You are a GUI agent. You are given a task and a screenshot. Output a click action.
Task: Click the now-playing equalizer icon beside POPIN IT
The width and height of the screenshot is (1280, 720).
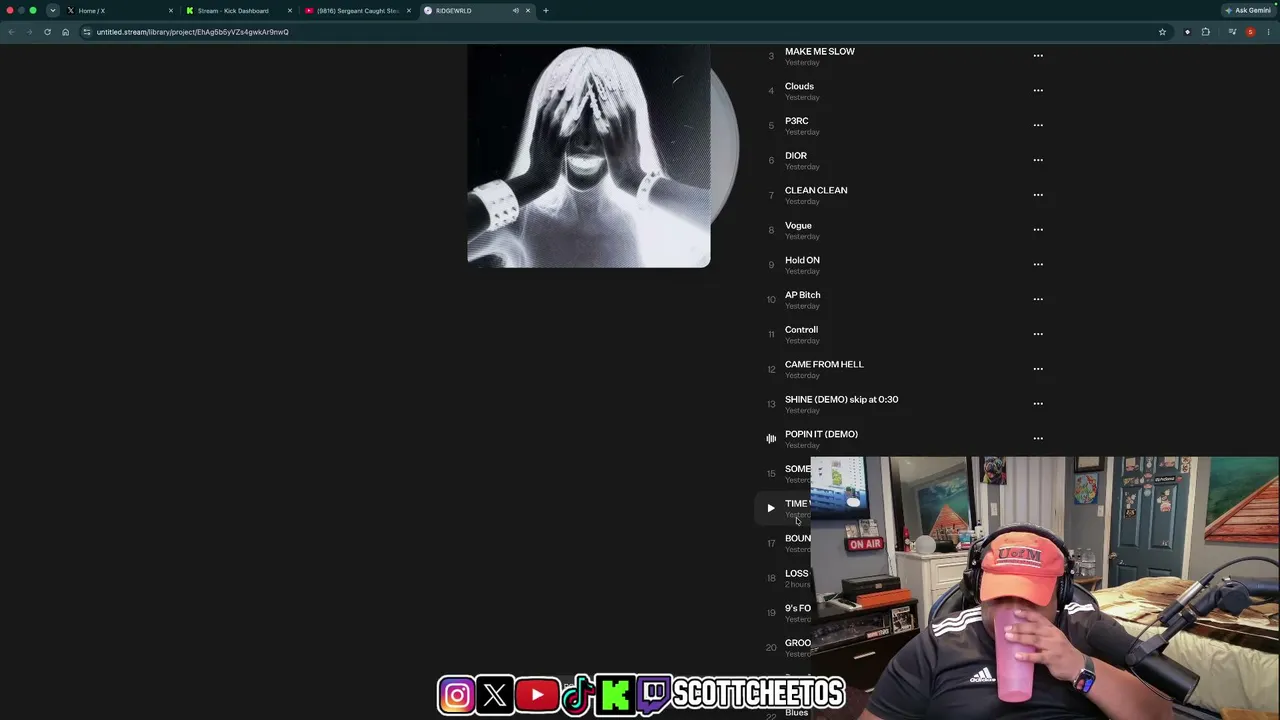[x=771, y=438]
